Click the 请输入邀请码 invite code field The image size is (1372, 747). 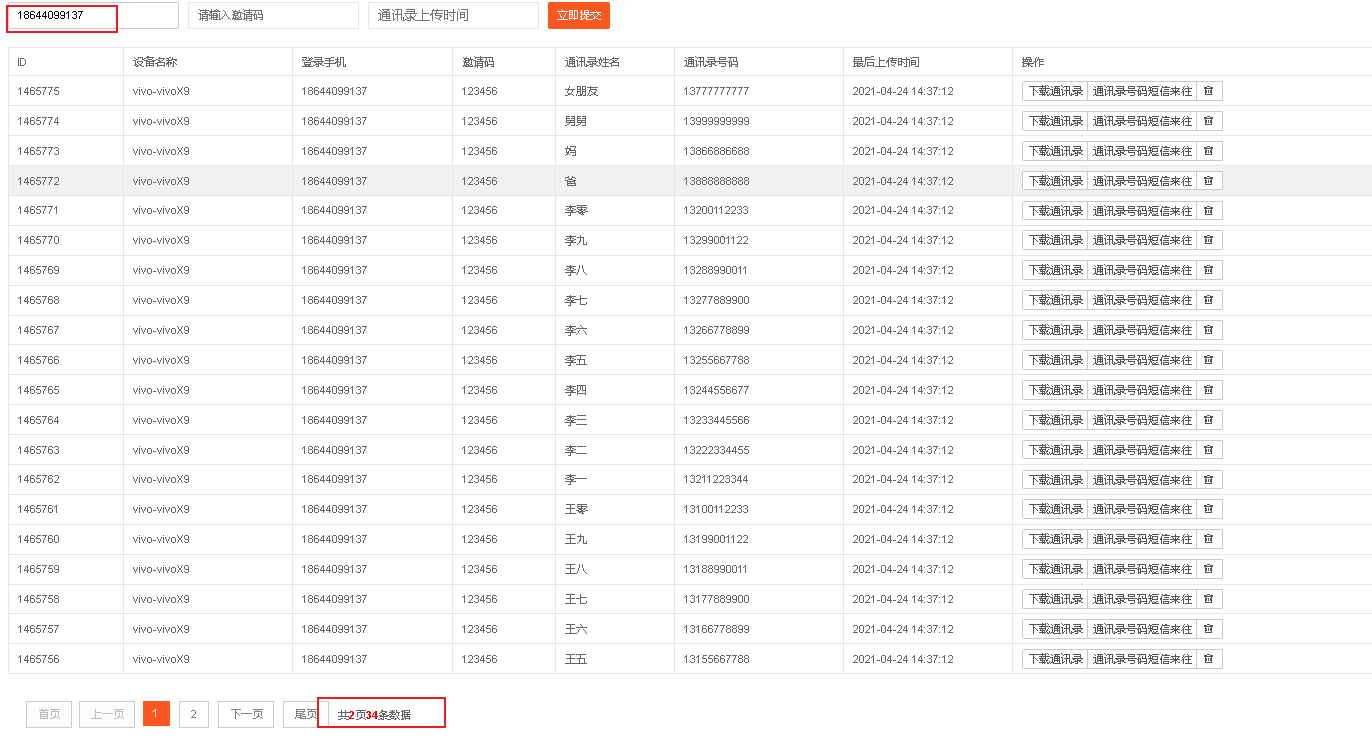273,15
